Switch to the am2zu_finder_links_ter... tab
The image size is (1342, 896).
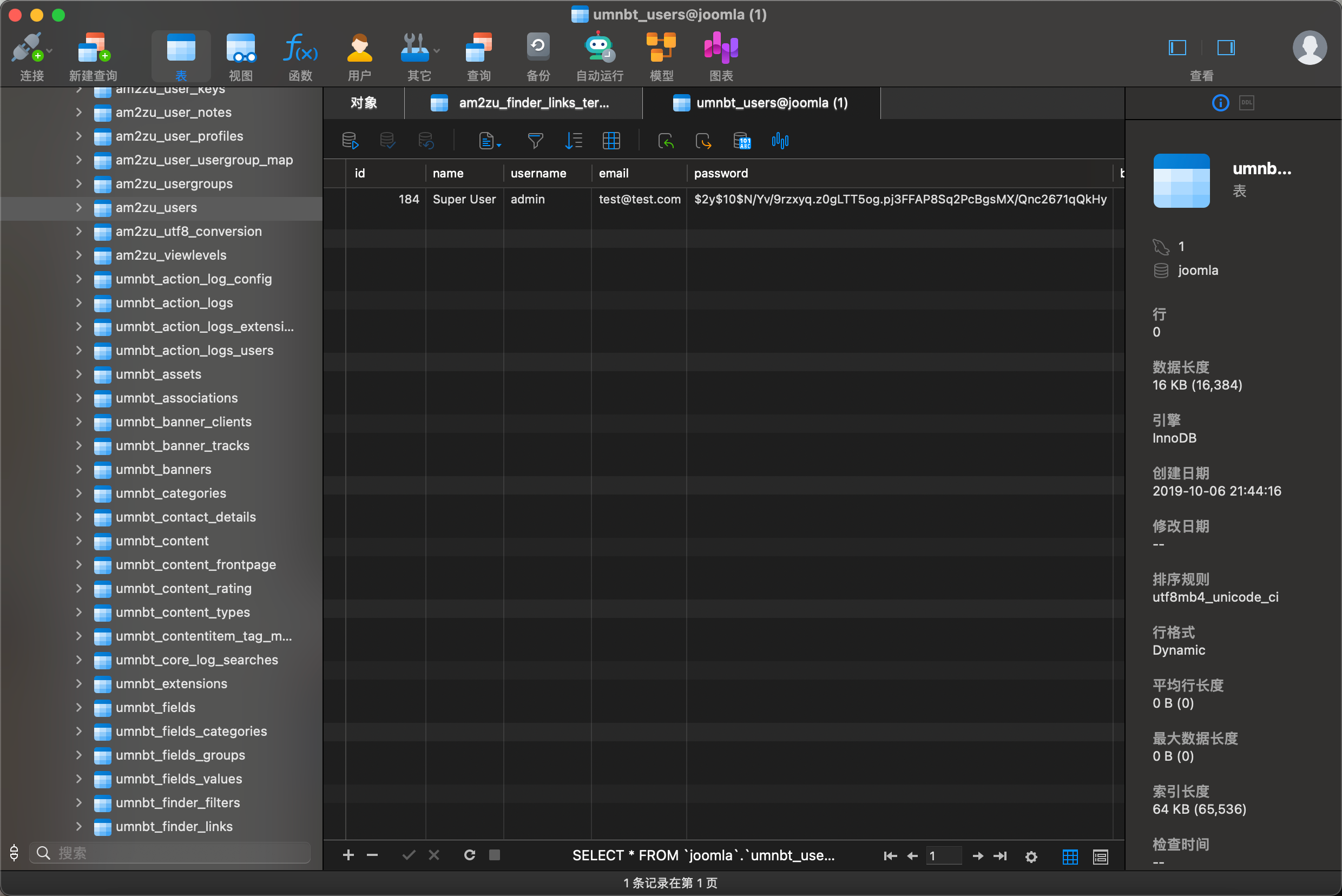523,103
